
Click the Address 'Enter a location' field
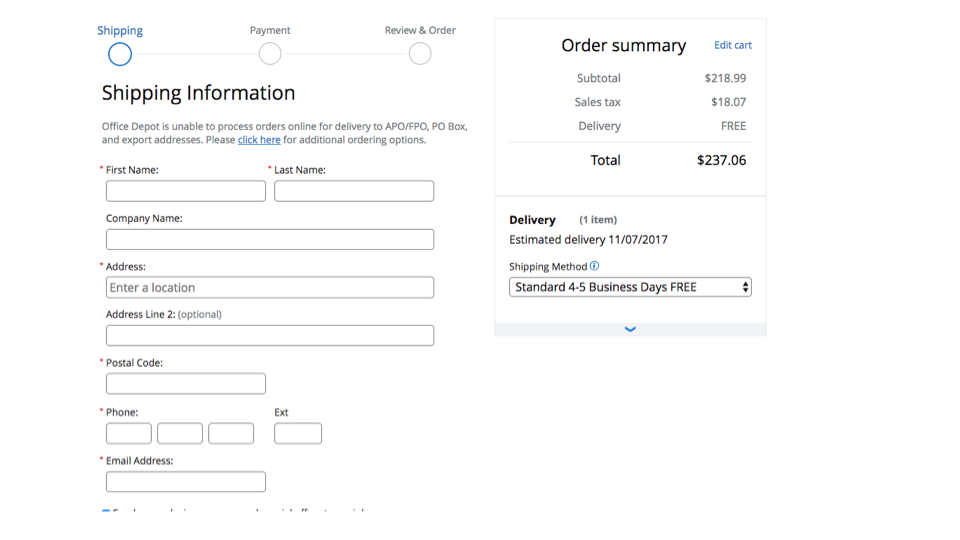(270, 288)
